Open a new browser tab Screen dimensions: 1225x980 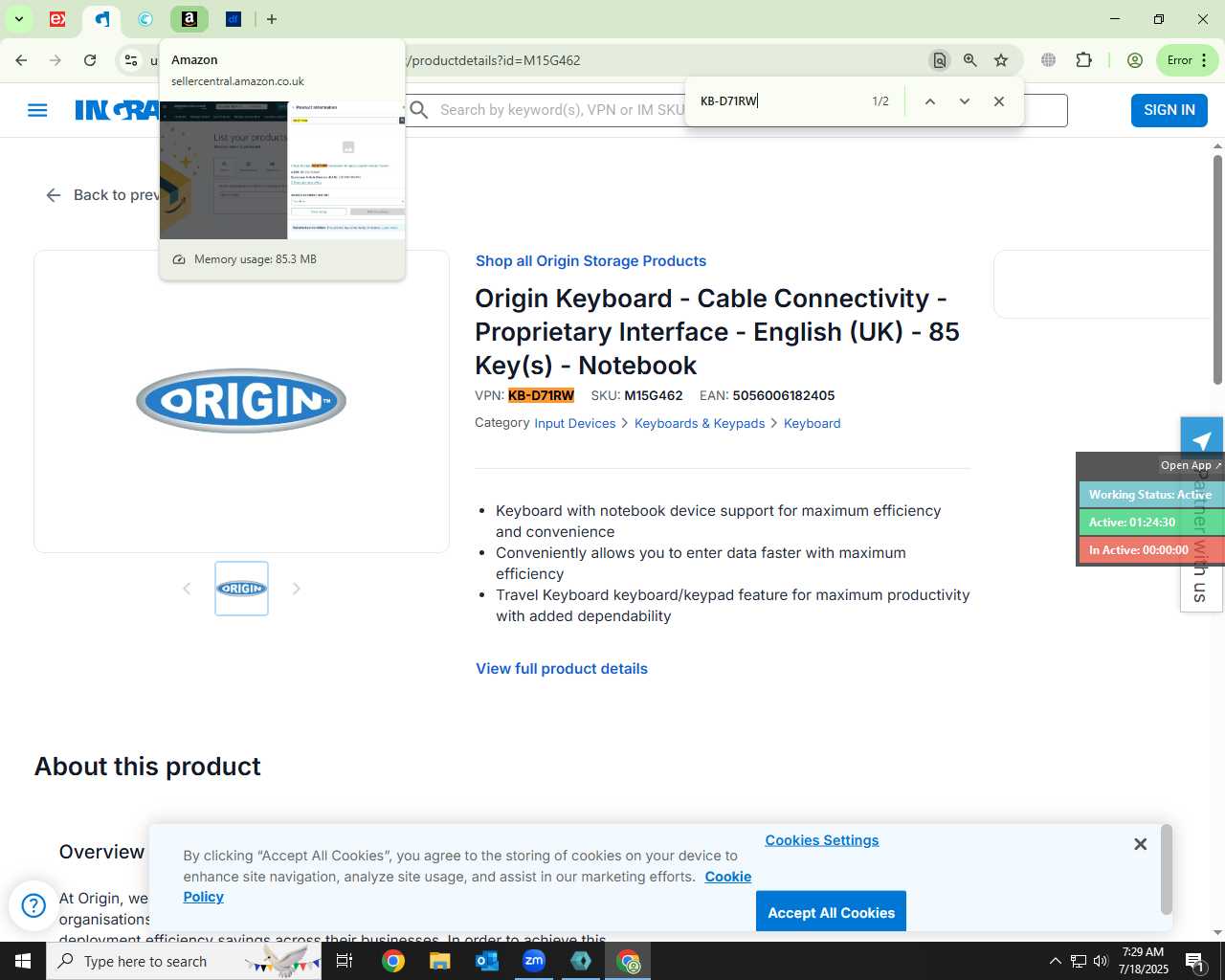(272, 19)
